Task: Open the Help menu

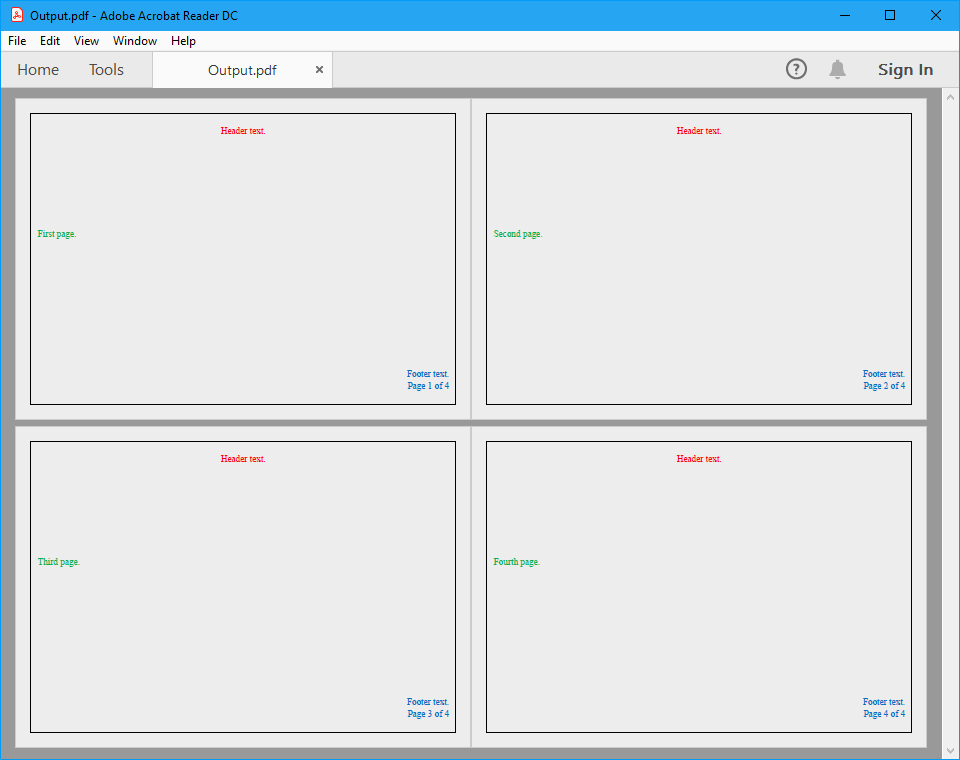Action: pyautogui.click(x=183, y=41)
